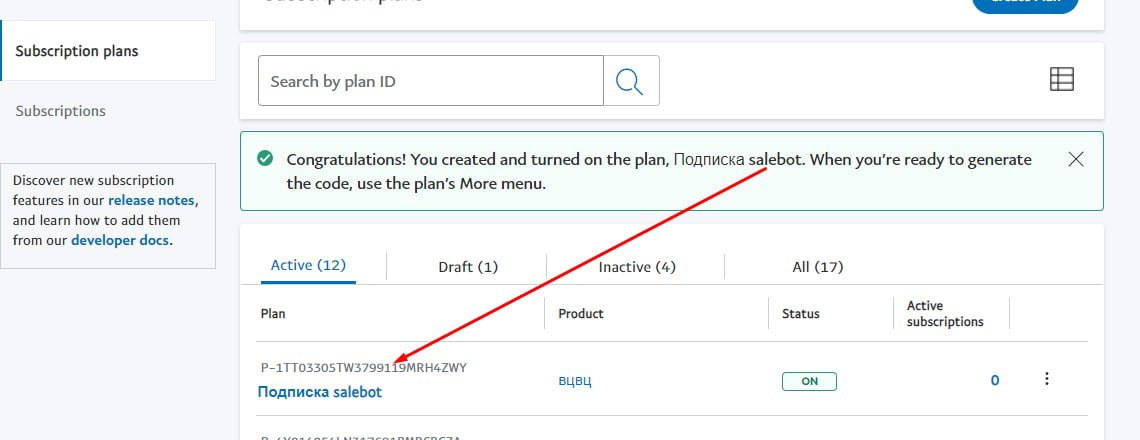Viewport: 1140px width, 440px height.
Task: Focus the Search by plan ID field
Action: pyautogui.click(x=430, y=81)
